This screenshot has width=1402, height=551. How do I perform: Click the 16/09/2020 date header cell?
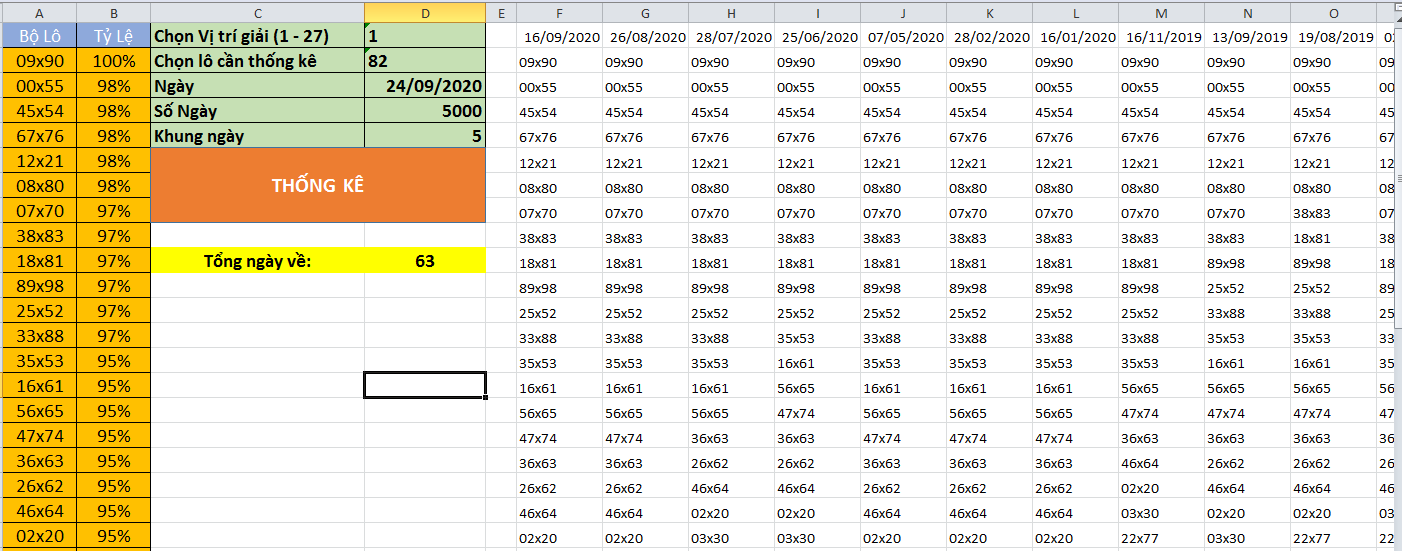pyautogui.click(x=559, y=37)
